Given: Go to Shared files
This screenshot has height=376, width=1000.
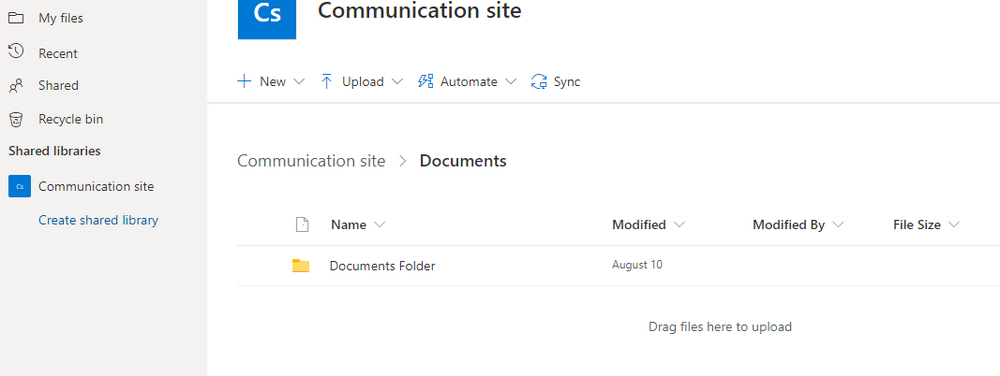Looking at the screenshot, I should click(x=58, y=85).
